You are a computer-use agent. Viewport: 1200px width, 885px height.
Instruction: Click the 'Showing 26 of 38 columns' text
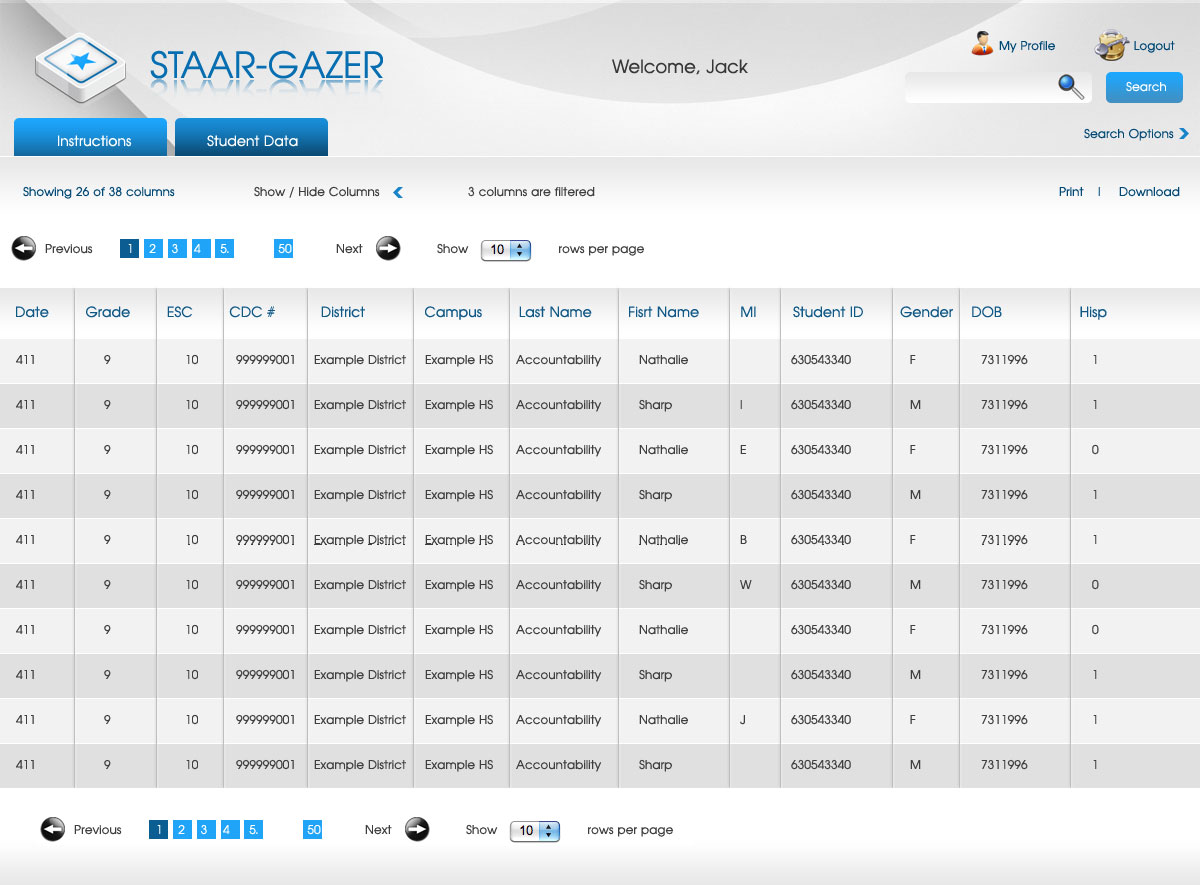pyautogui.click(x=99, y=192)
